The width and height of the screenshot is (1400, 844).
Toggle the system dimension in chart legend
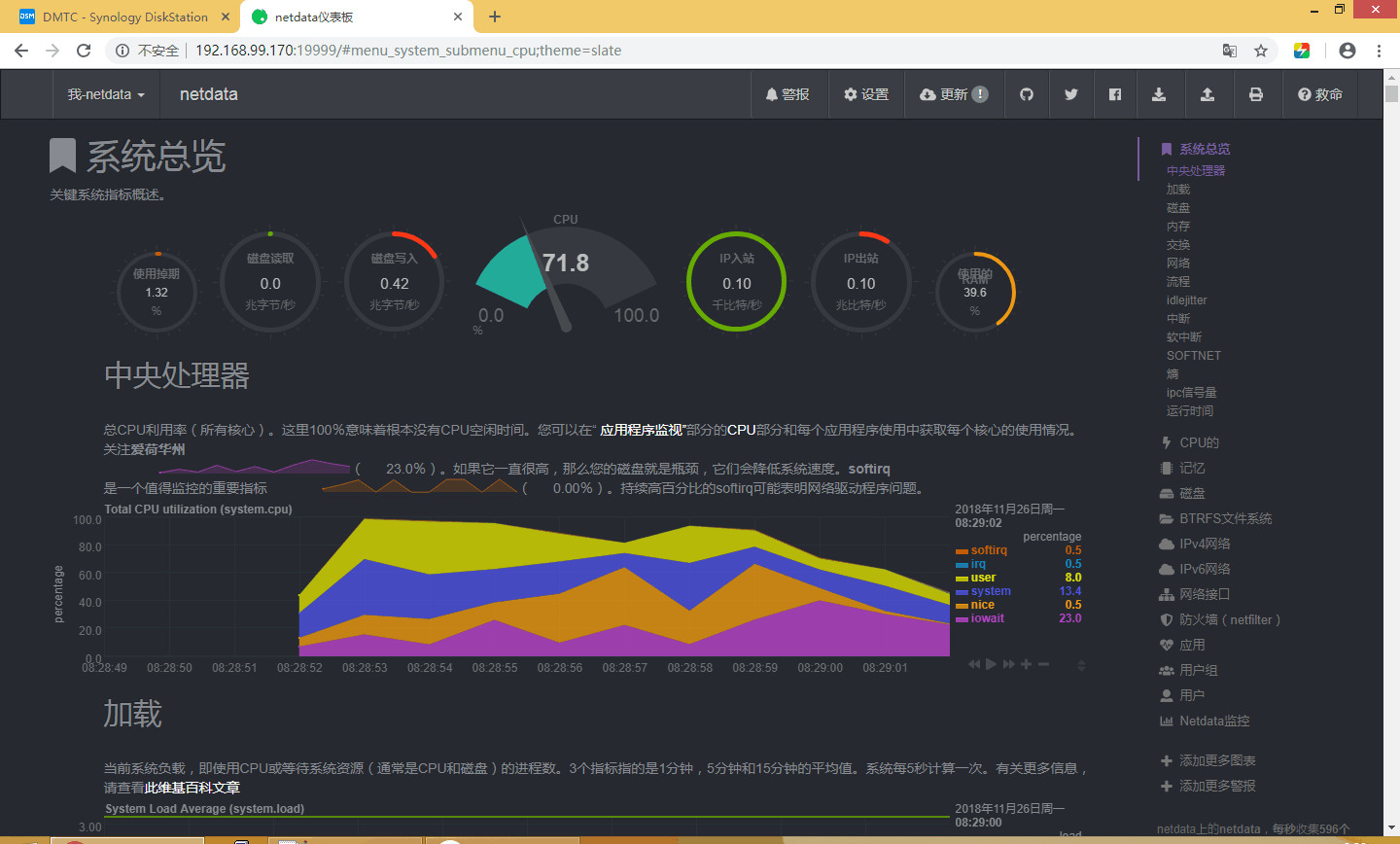(990, 591)
